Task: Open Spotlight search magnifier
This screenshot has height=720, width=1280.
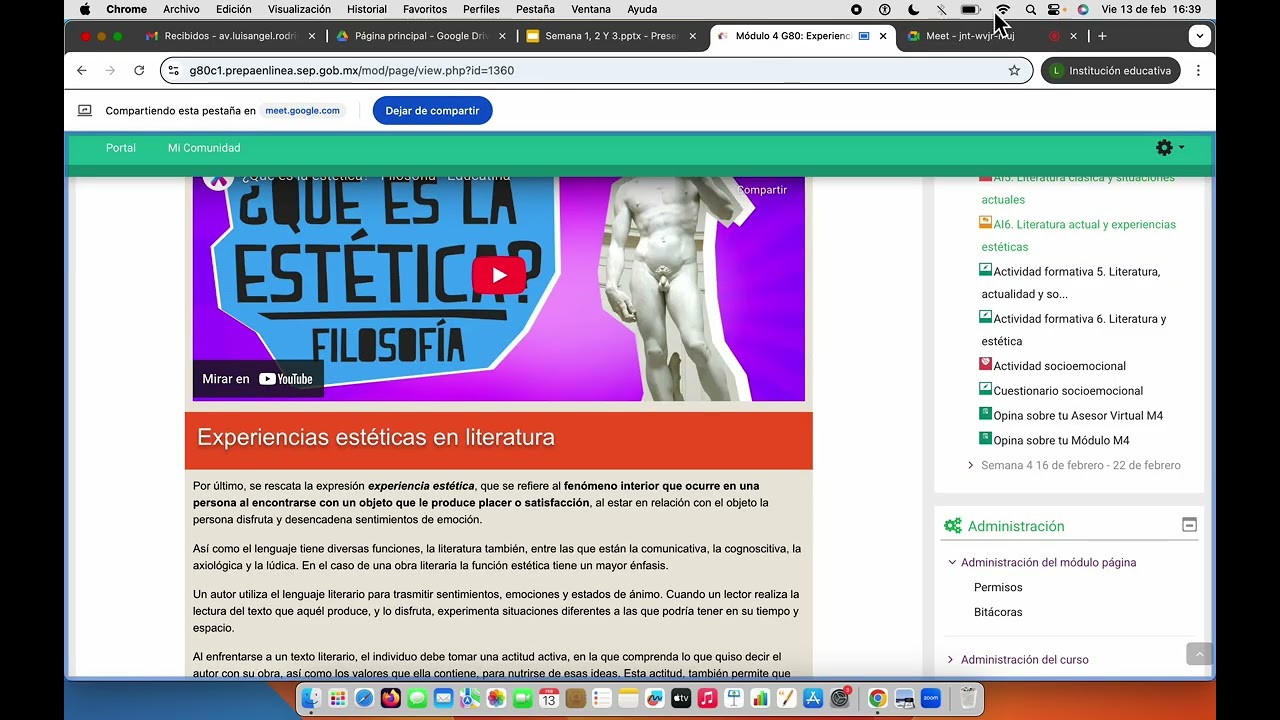Action: pyautogui.click(x=1030, y=9)
